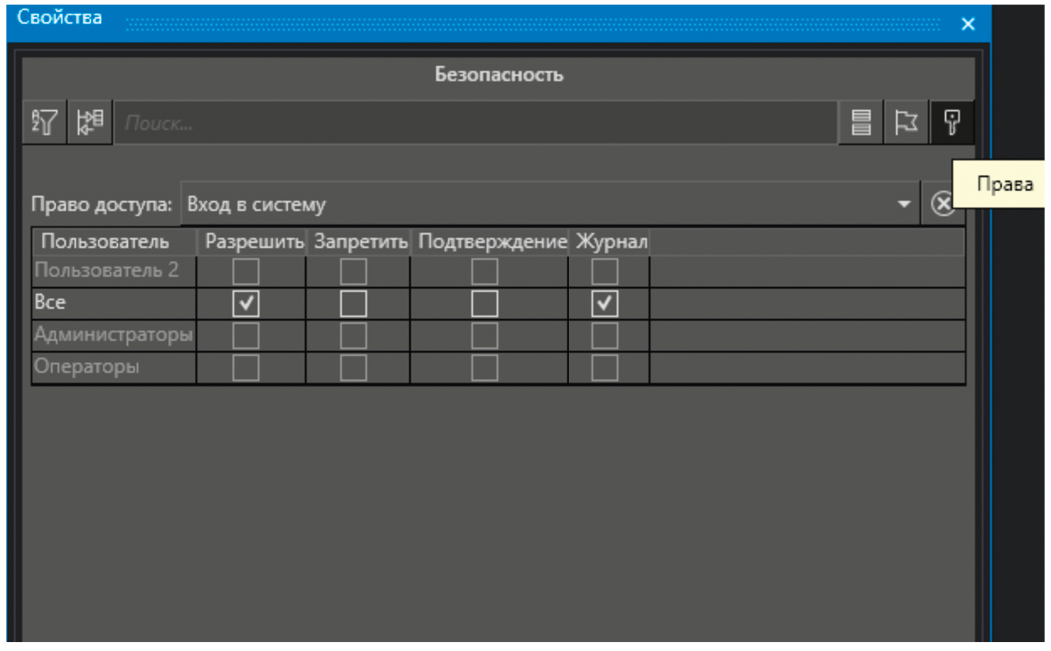Viewport: 1051px width, 651px height.
Task: Click into the Поиск search field
Action: (x=475, y=124)
